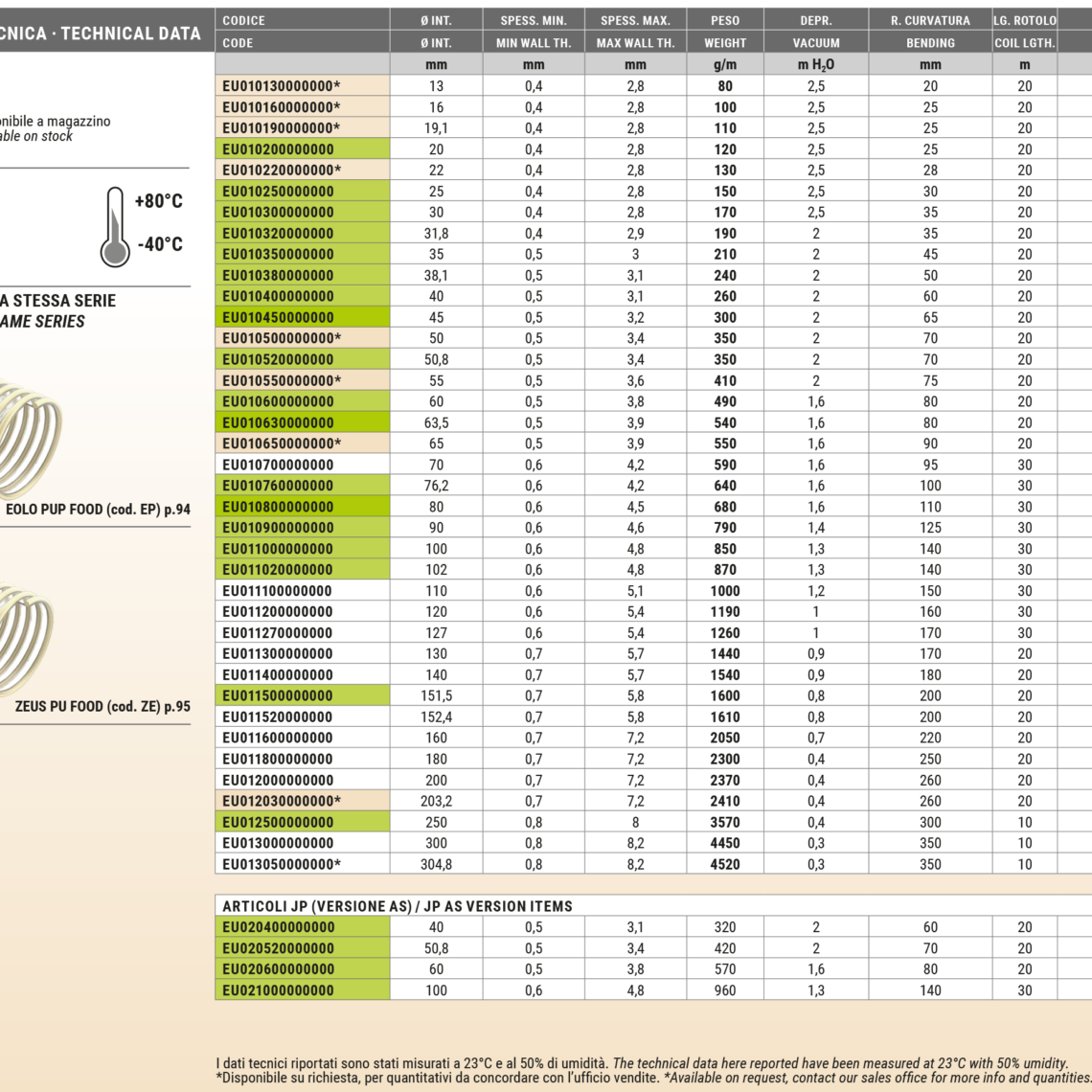Image resolution: width=1092 pixels, height=1092 pixels.
Task: Click the thermometer temperature icon
Action: (x=115, y=226)
